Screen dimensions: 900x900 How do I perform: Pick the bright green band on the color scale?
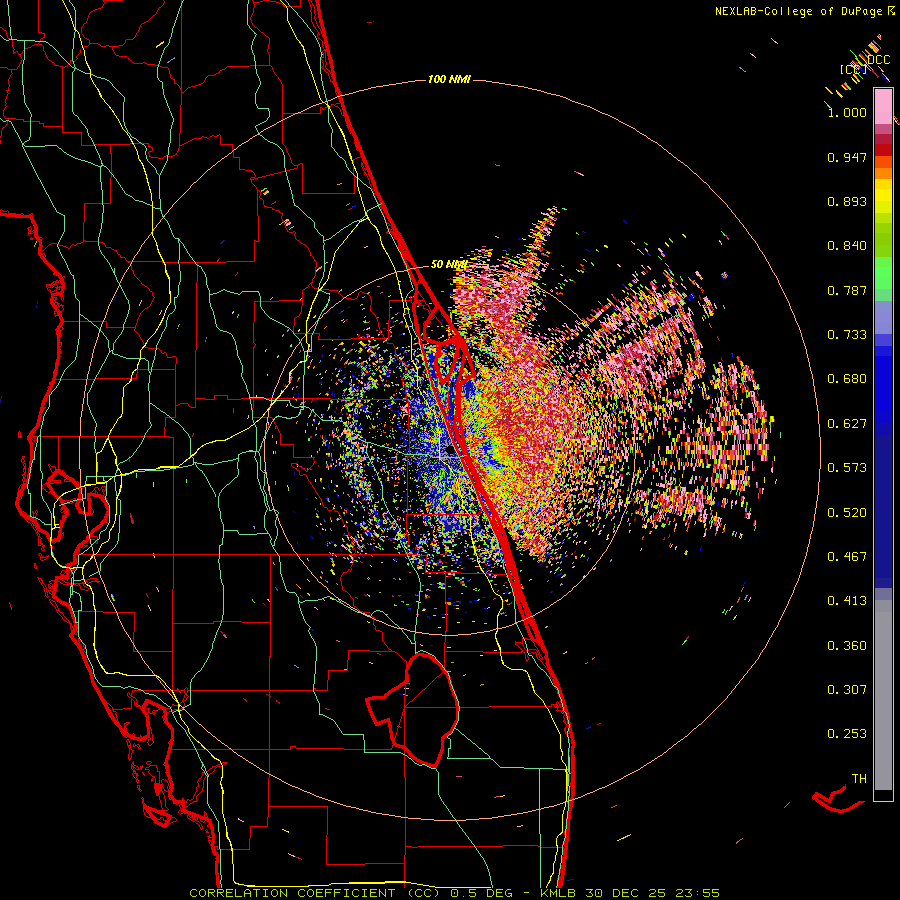click(x=883, y=273)
